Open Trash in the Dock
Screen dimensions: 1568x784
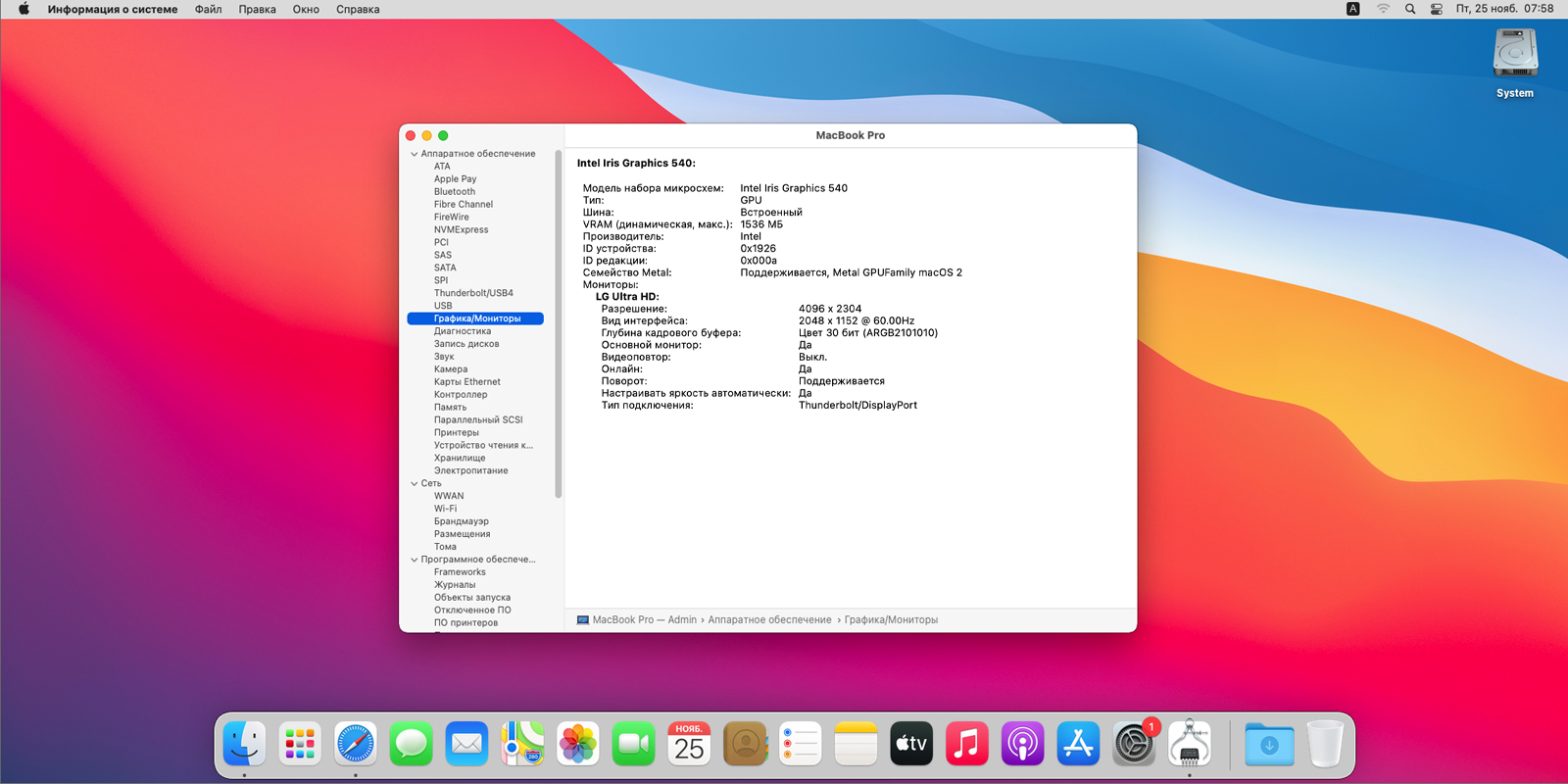pos(1325,745)
